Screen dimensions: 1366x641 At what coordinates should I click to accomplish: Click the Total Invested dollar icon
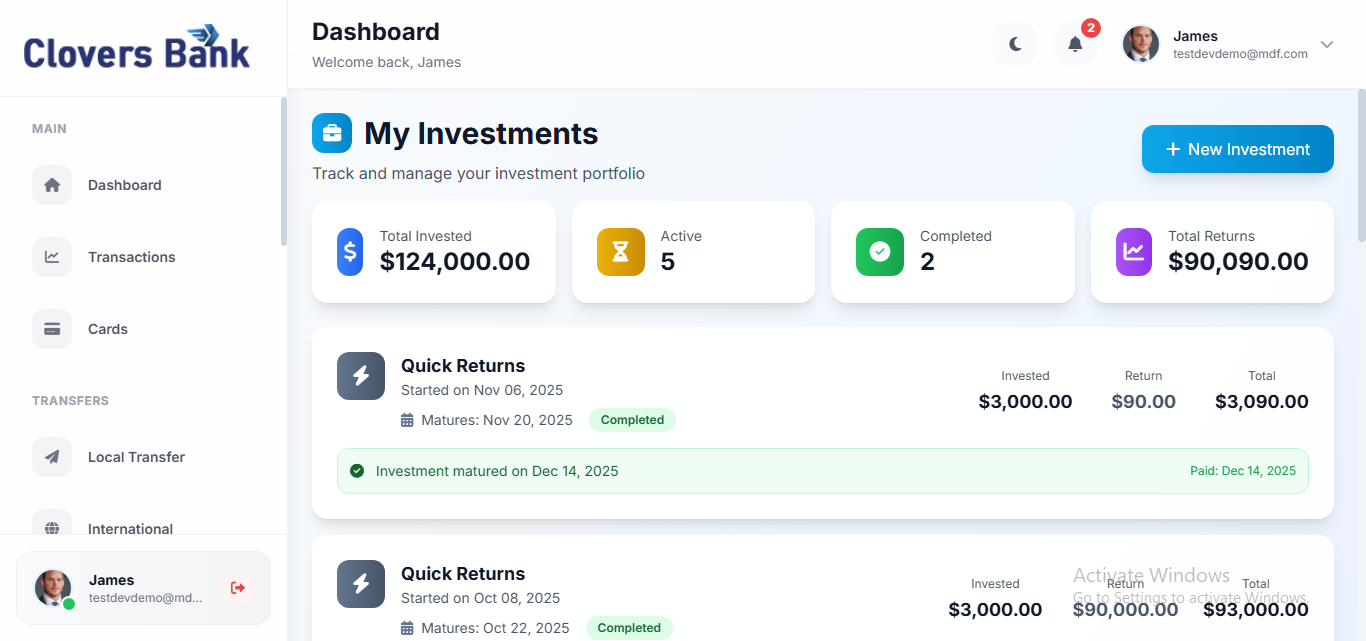click(350, 252)
